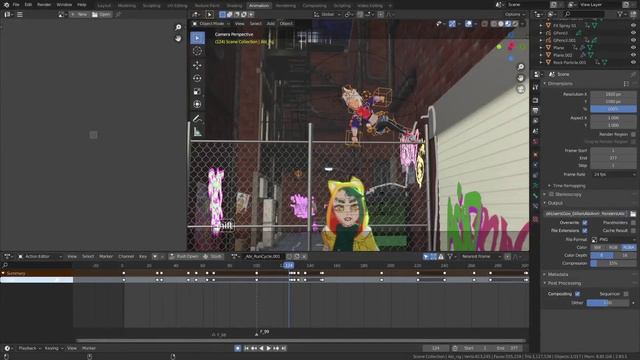Click the output folder browse icon
Viewport: 640px width, 360px height.
pos(633,214)
